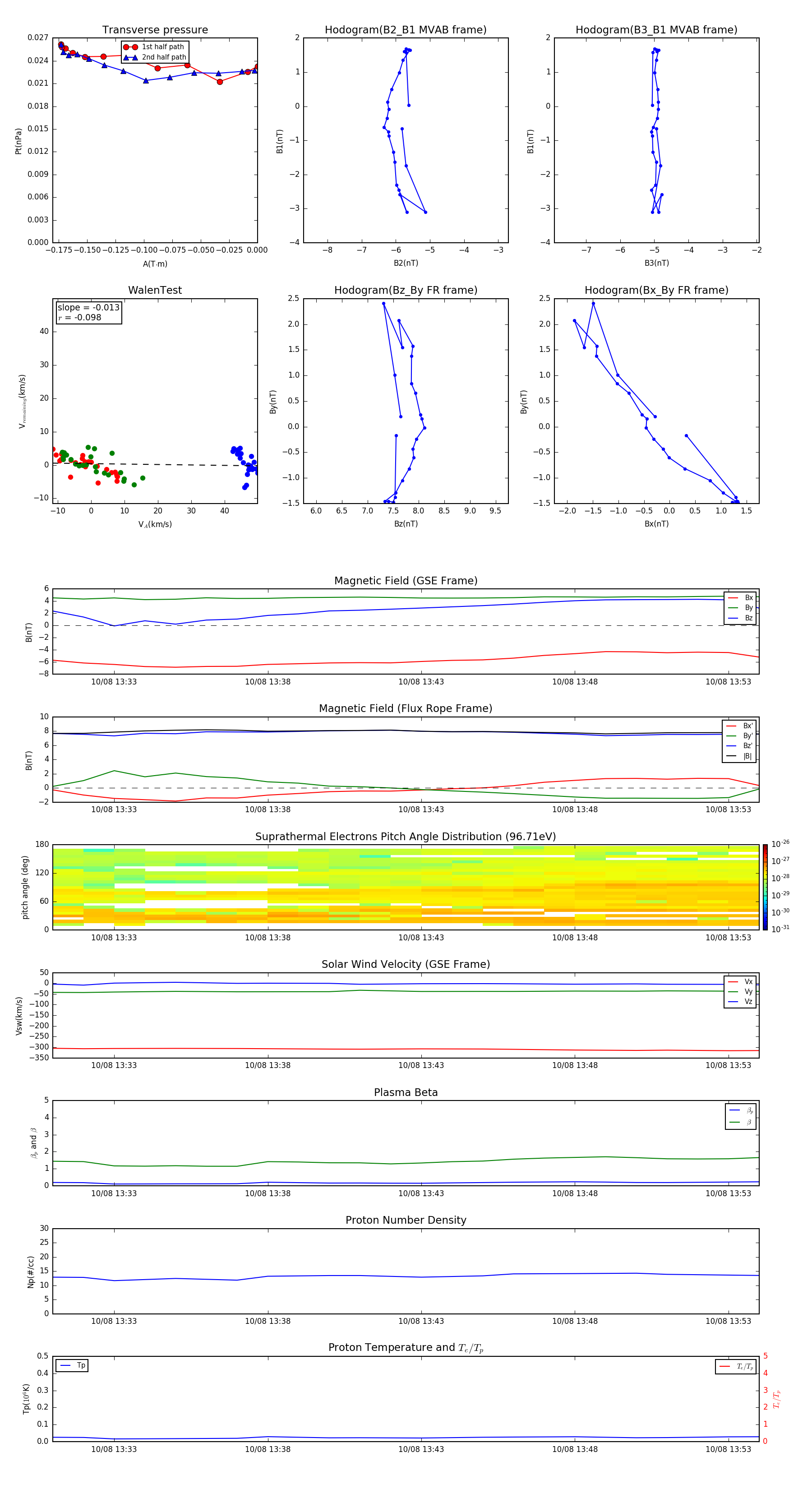Click the 'Magnetic Field (GSE Frame)' title

[x=406, y=580]
